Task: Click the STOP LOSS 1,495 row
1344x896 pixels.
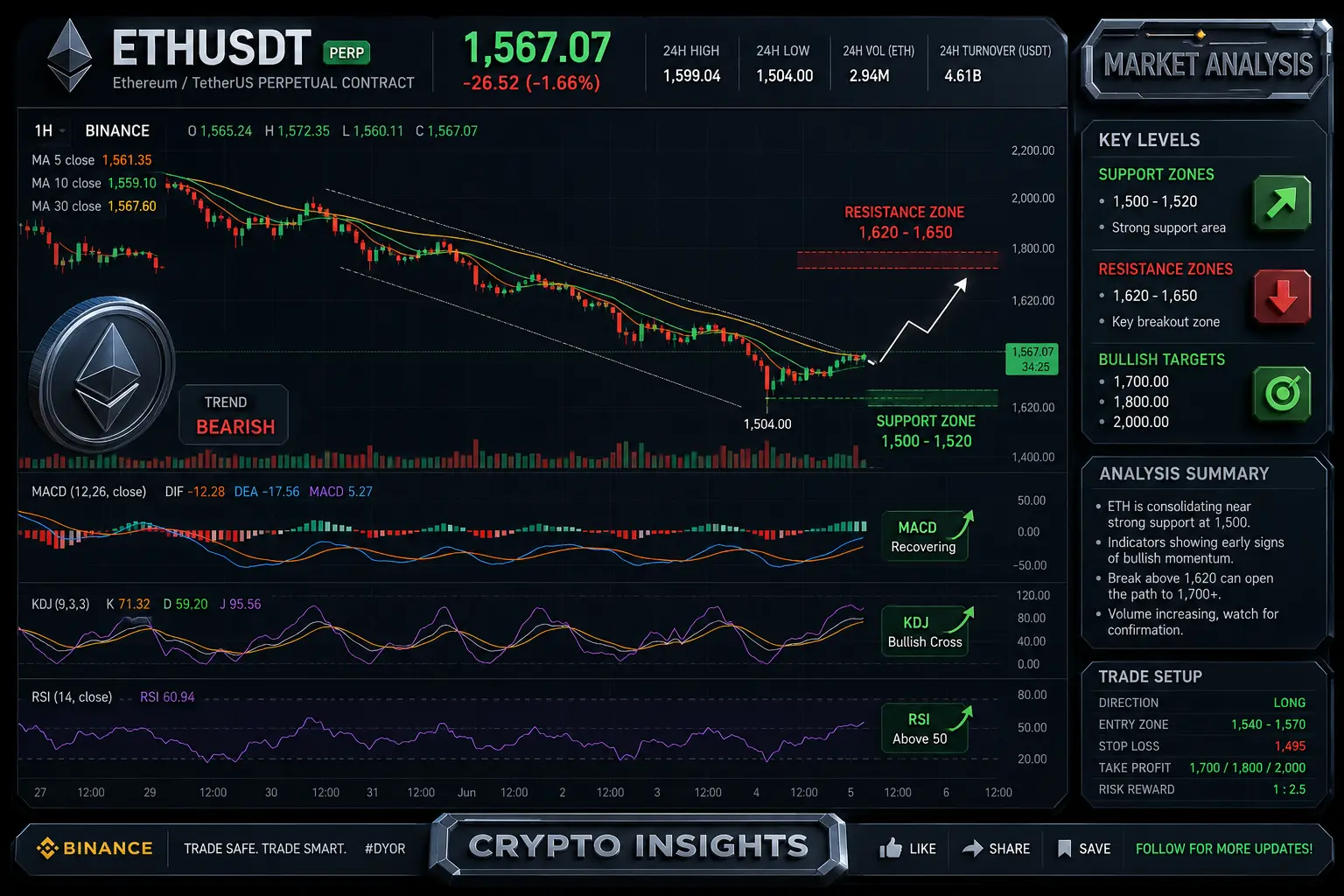Action: click(1202, 746)
